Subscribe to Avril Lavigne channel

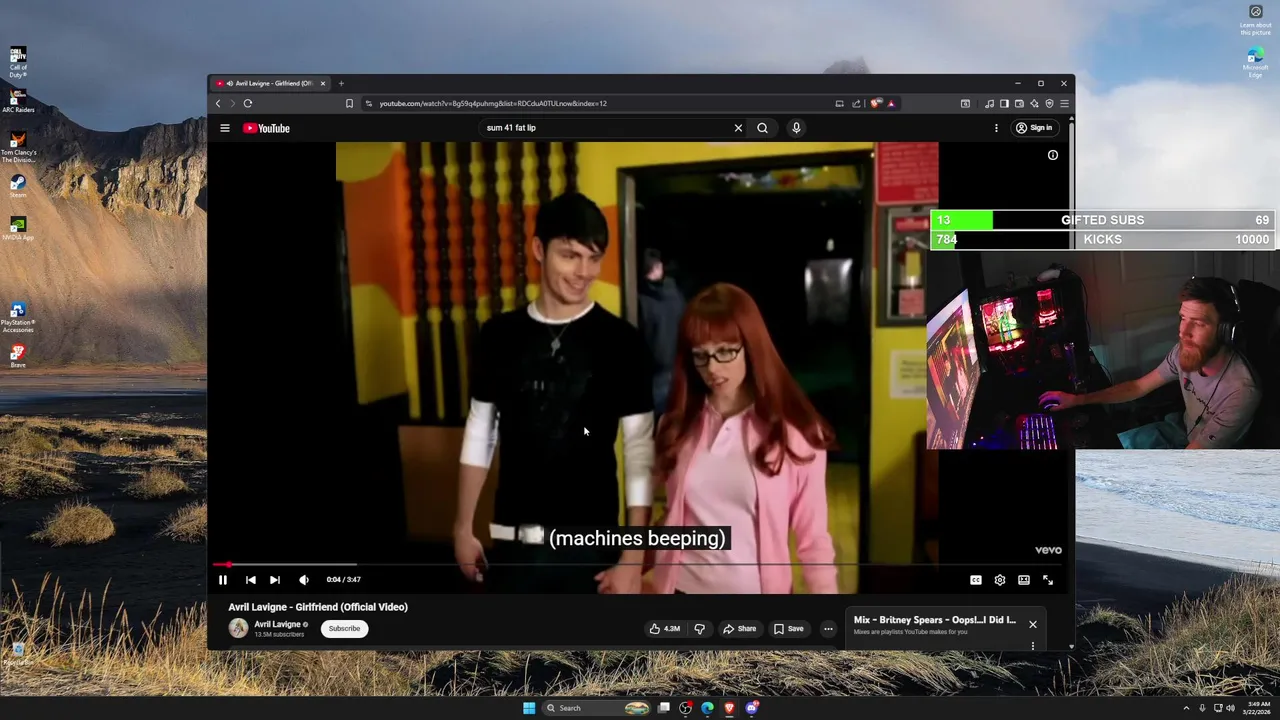click(x=344, y=629)
